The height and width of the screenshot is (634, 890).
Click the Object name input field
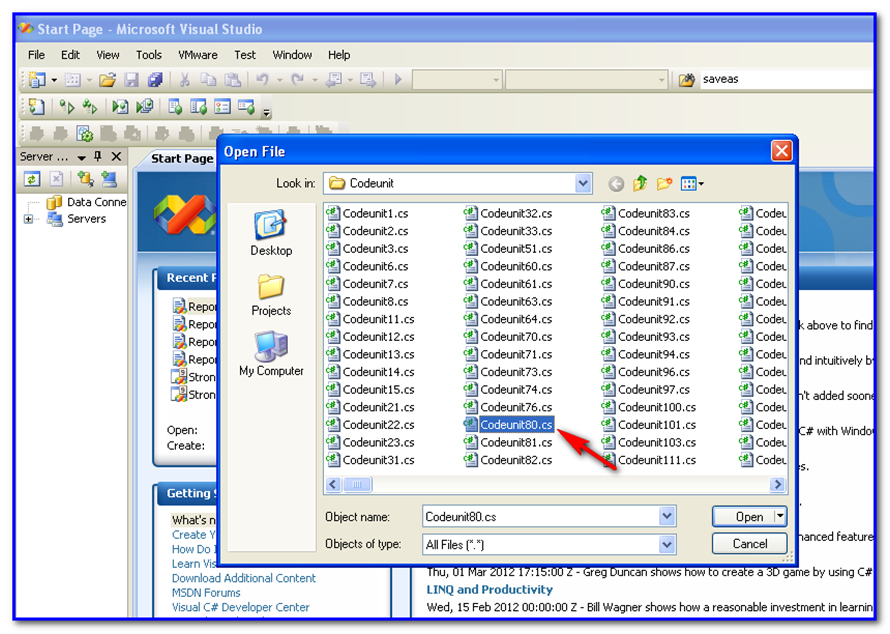click(x=541, y=517)
